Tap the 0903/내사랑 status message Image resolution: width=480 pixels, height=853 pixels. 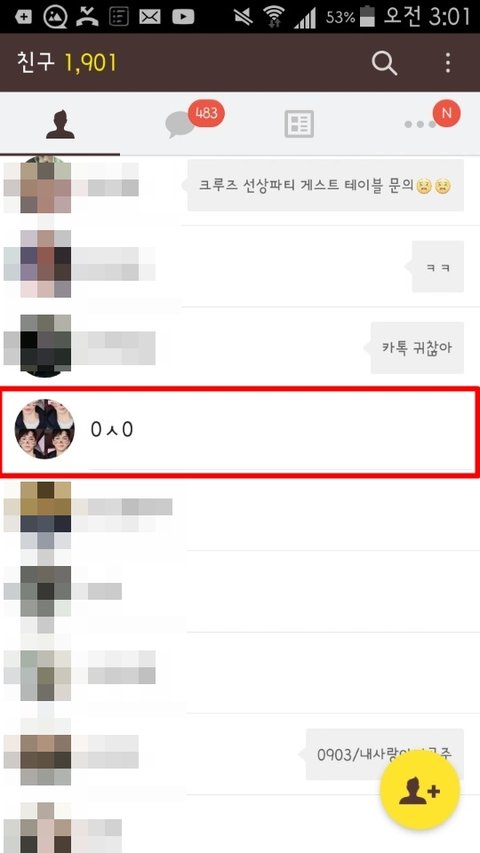(384, 754)
